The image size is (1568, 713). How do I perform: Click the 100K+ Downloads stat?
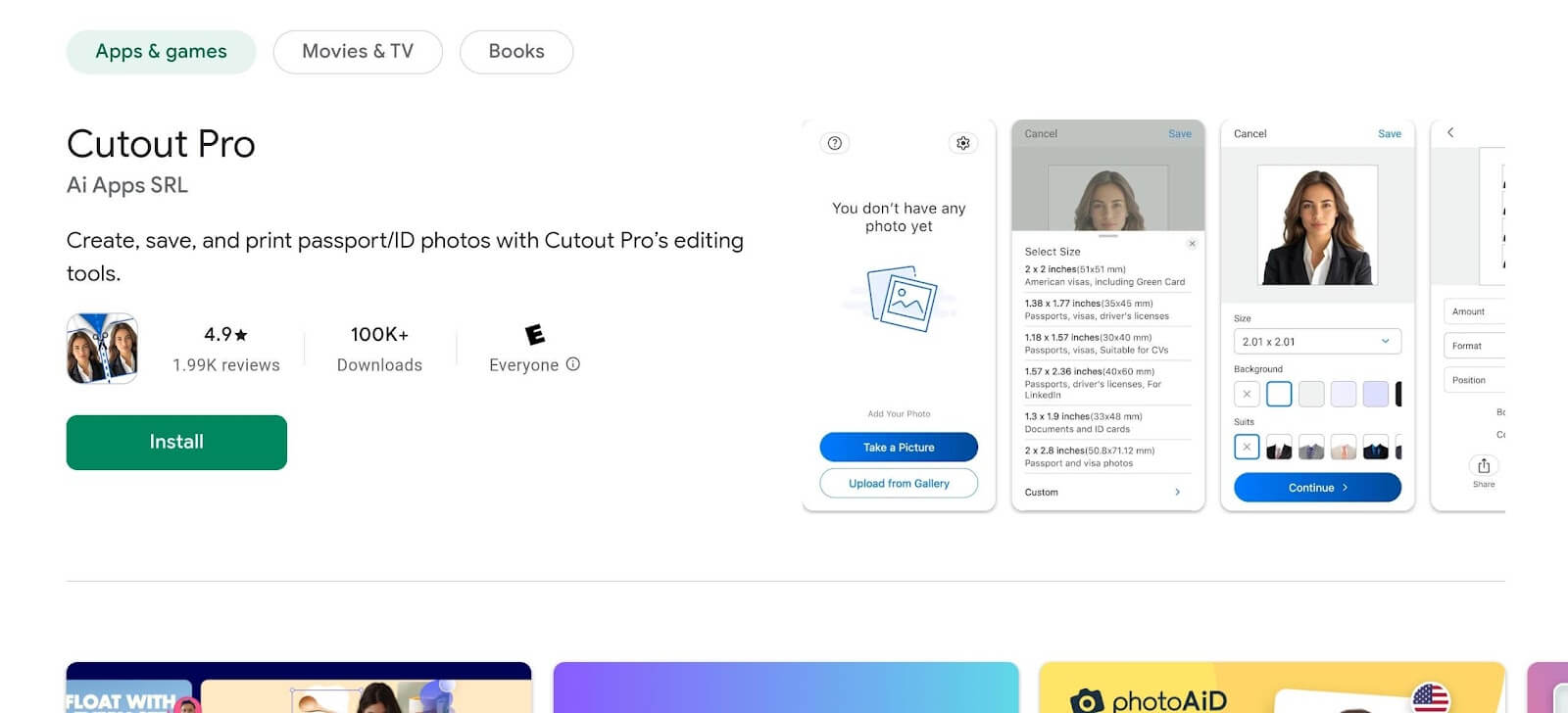(379, 350)
